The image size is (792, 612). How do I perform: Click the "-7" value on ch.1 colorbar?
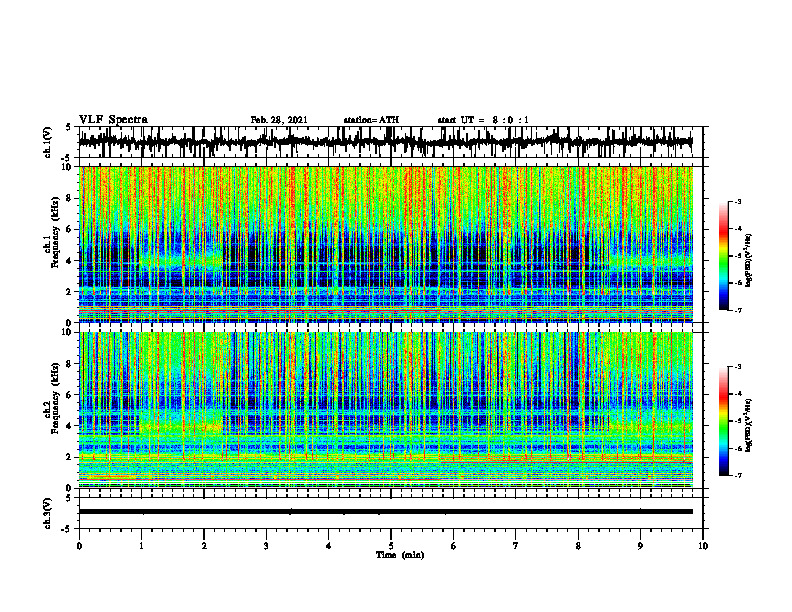click(x=737, y=310)
